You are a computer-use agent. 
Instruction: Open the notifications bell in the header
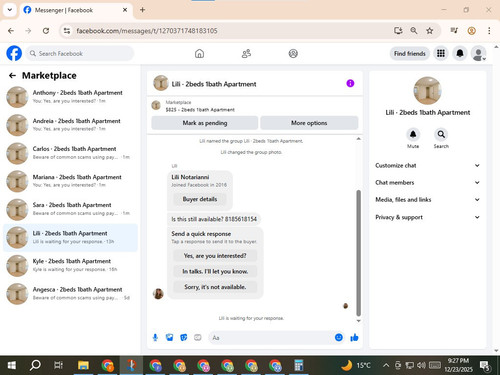(460, 53)
